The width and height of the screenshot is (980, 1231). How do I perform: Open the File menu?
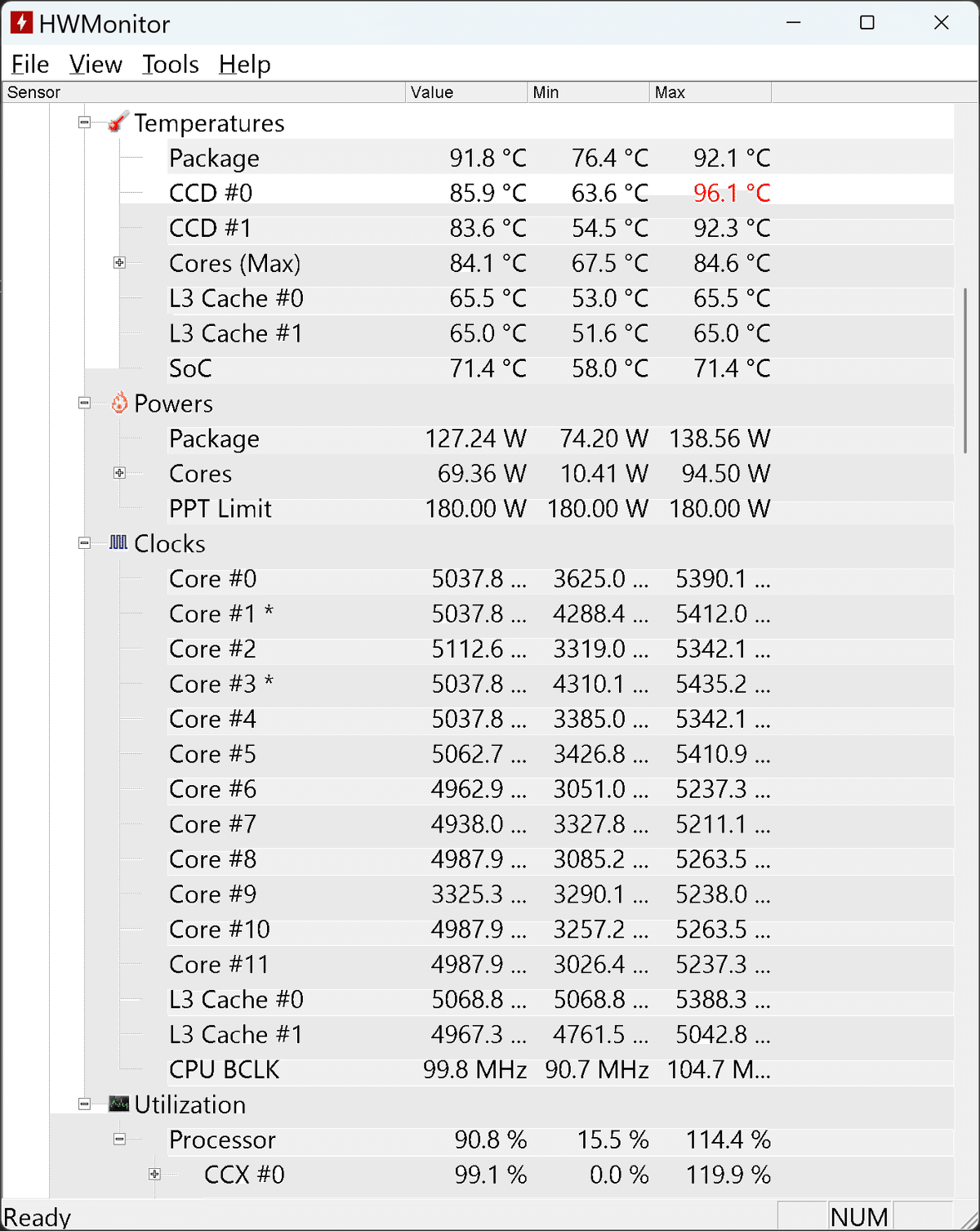30,64
